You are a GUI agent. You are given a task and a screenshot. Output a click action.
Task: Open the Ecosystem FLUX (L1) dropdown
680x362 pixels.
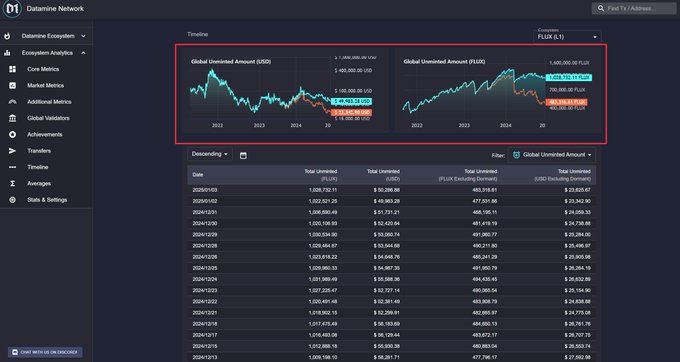click(x=567, y=36)
